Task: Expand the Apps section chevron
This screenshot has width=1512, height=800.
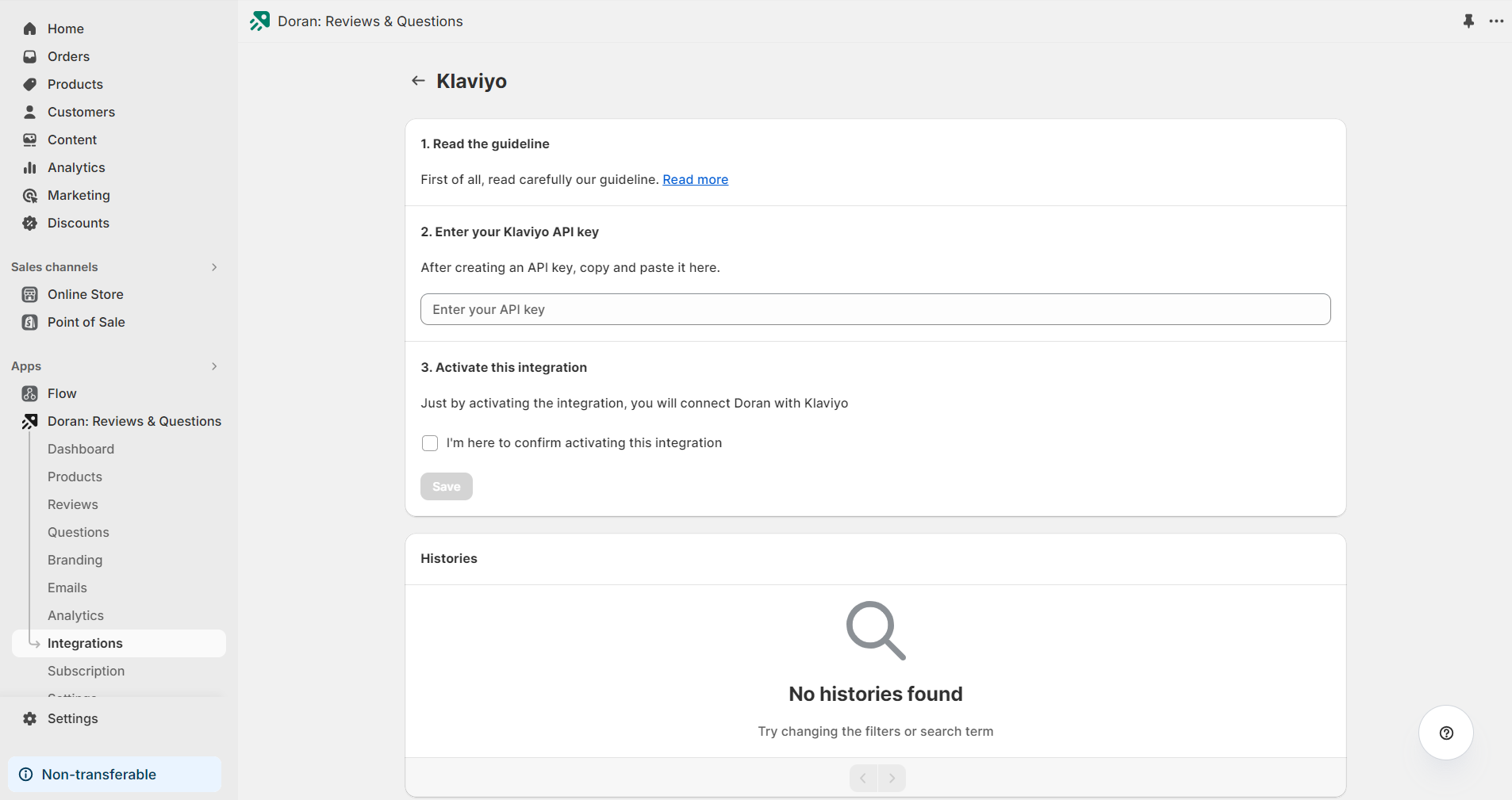Action: coord(214,366)
